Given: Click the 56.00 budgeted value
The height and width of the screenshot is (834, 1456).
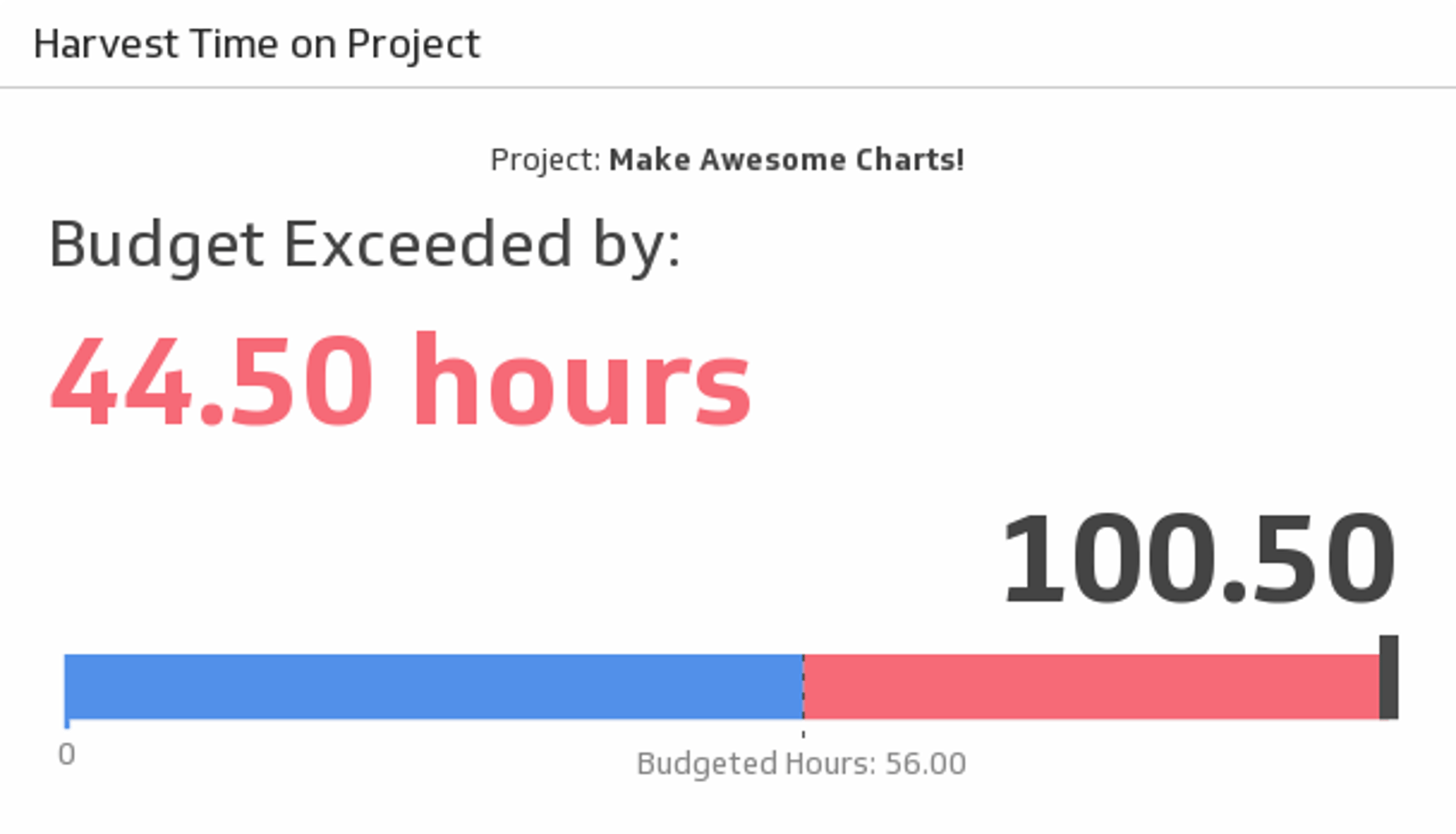Looking at the screenshot, I should [925, 764].
